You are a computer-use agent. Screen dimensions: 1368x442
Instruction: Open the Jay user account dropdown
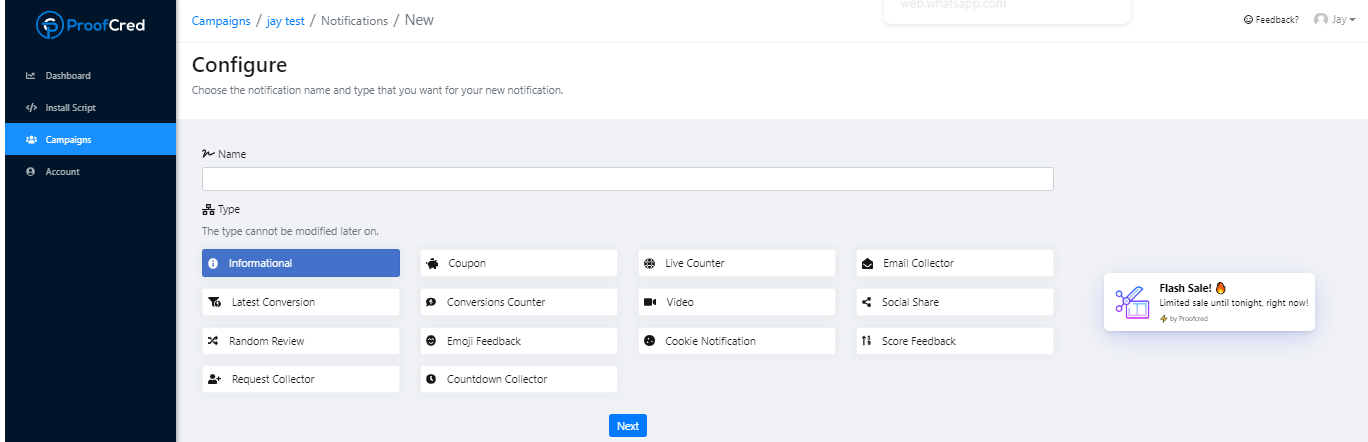pyautogui.click(x=1335, y=20)
